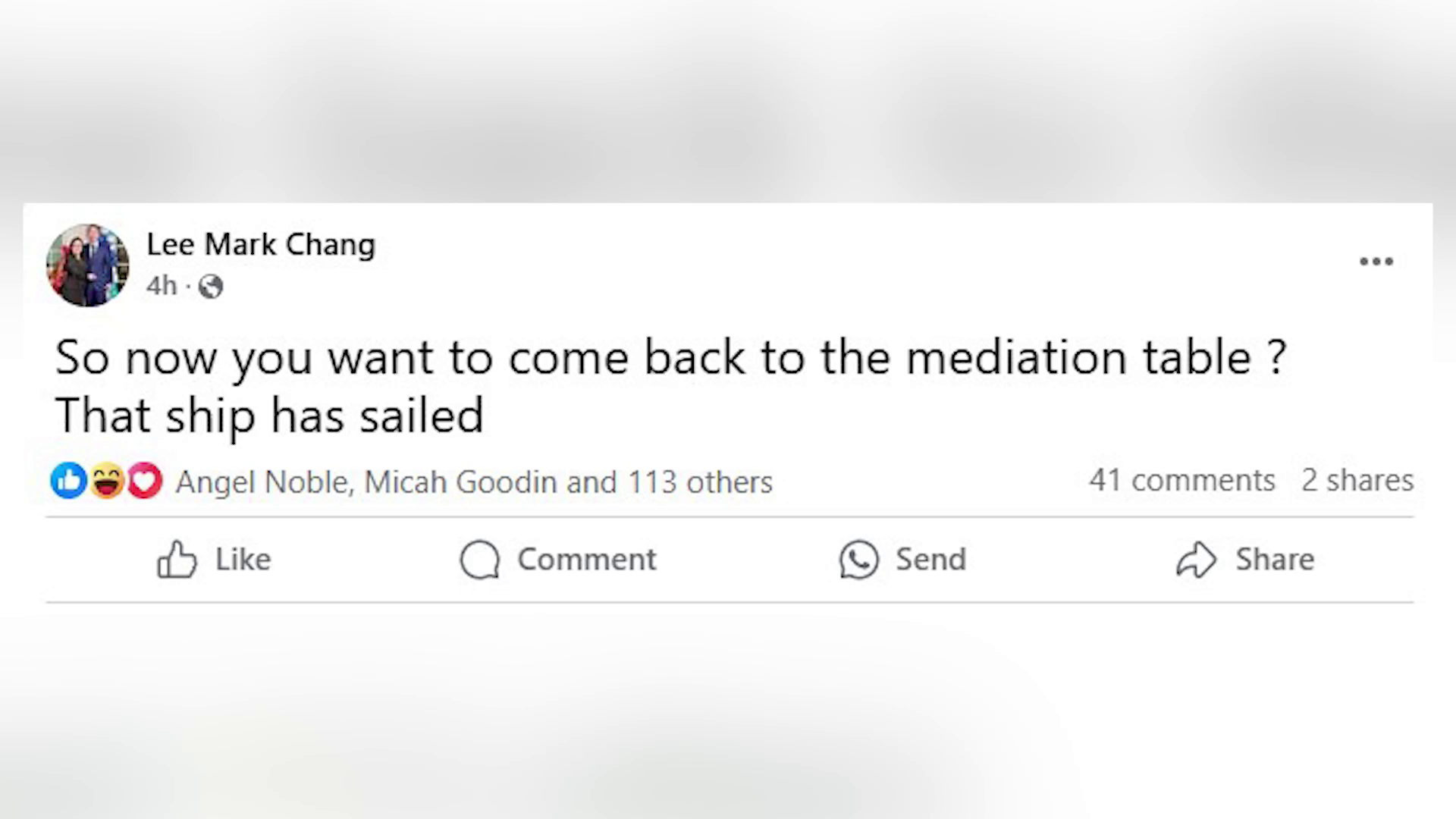Select the Send label text
The image size is (1456, 819).
[x=930, y=560]
